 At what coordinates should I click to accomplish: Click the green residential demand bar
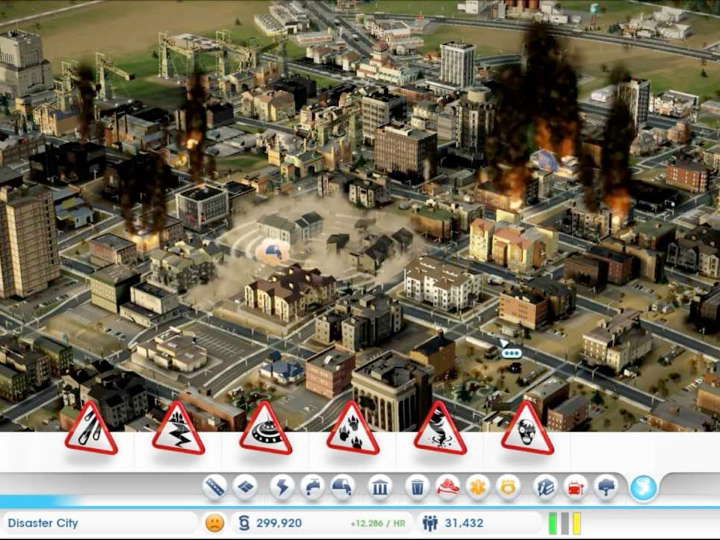pos(553,523)
